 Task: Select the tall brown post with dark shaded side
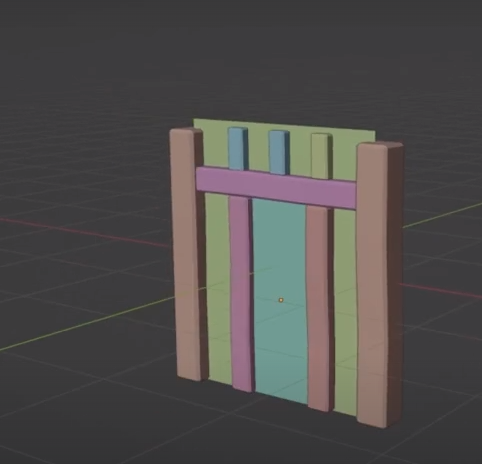379,285
